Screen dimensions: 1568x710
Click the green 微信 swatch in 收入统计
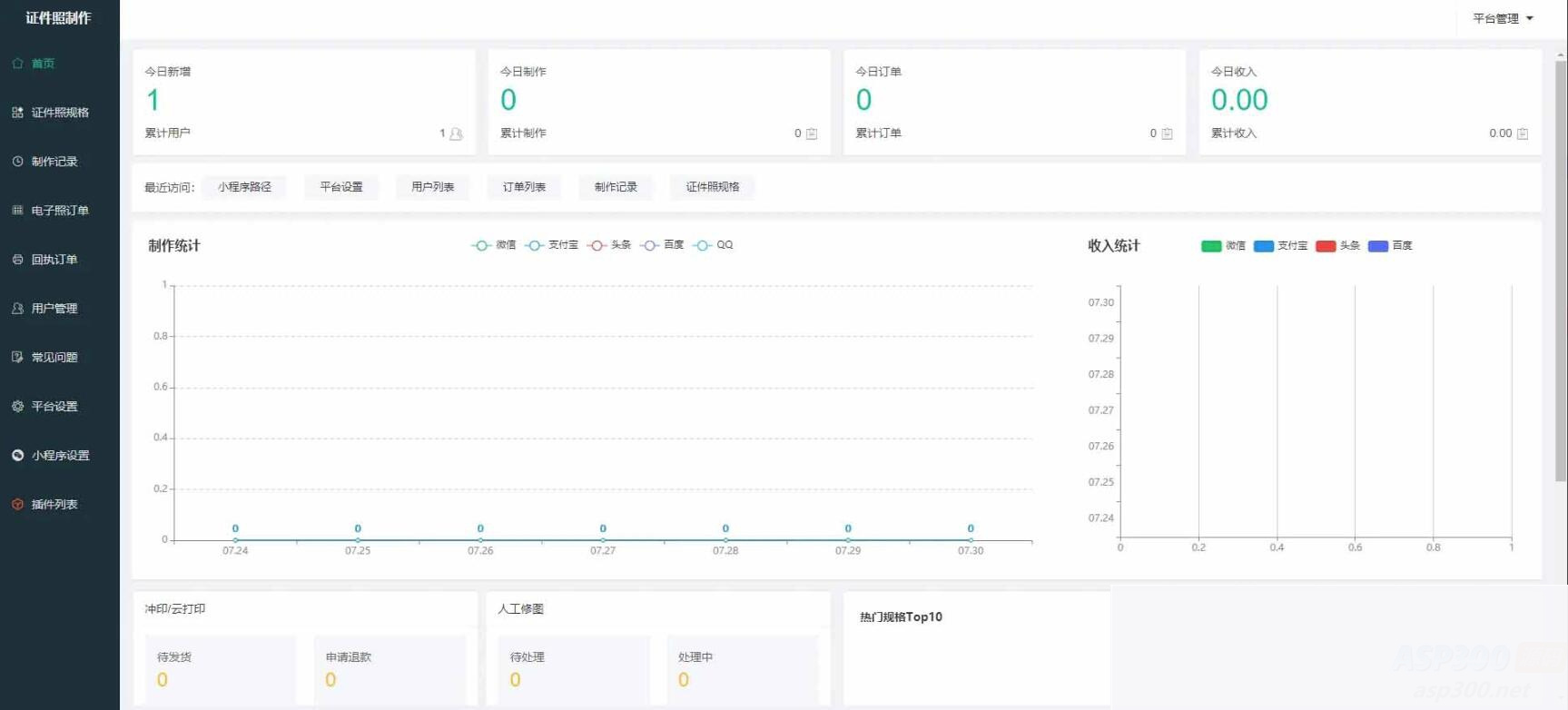1211,246
